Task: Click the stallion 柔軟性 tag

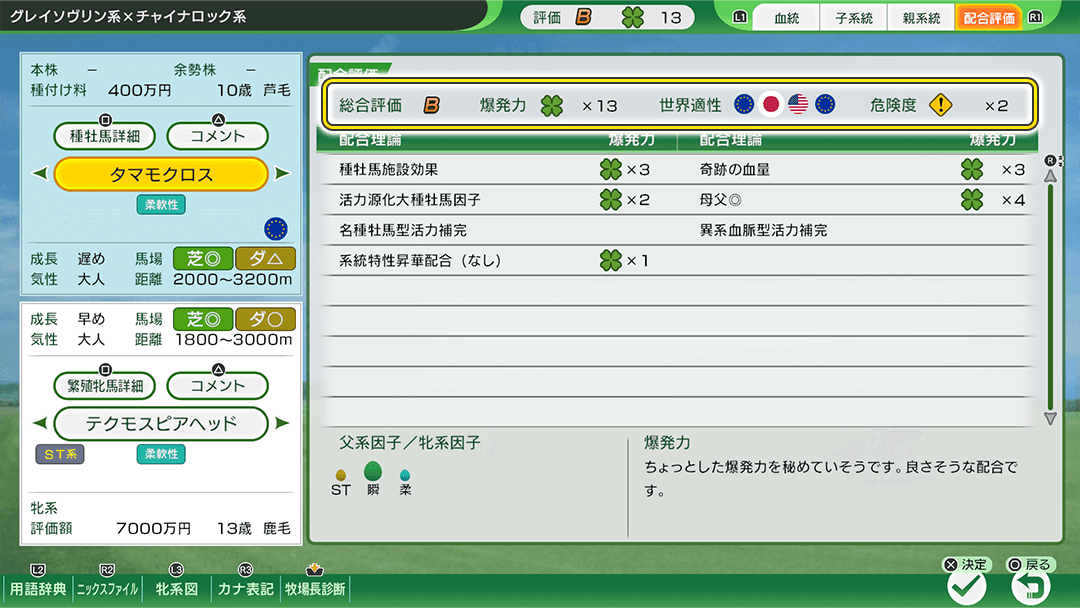Action: 161,205
